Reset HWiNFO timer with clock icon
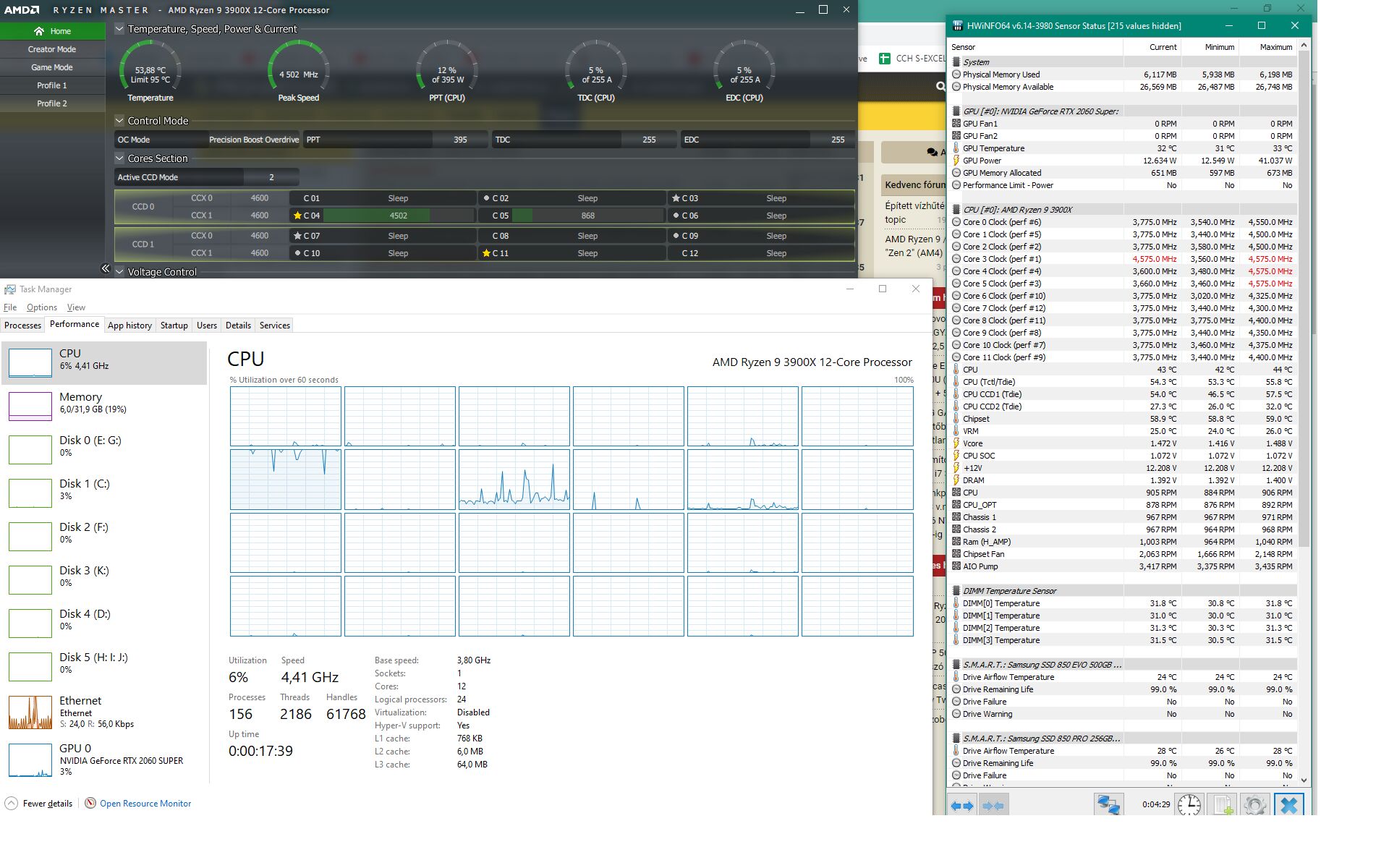Viewport: 1389px width, 868px height. coord(1189,804)
